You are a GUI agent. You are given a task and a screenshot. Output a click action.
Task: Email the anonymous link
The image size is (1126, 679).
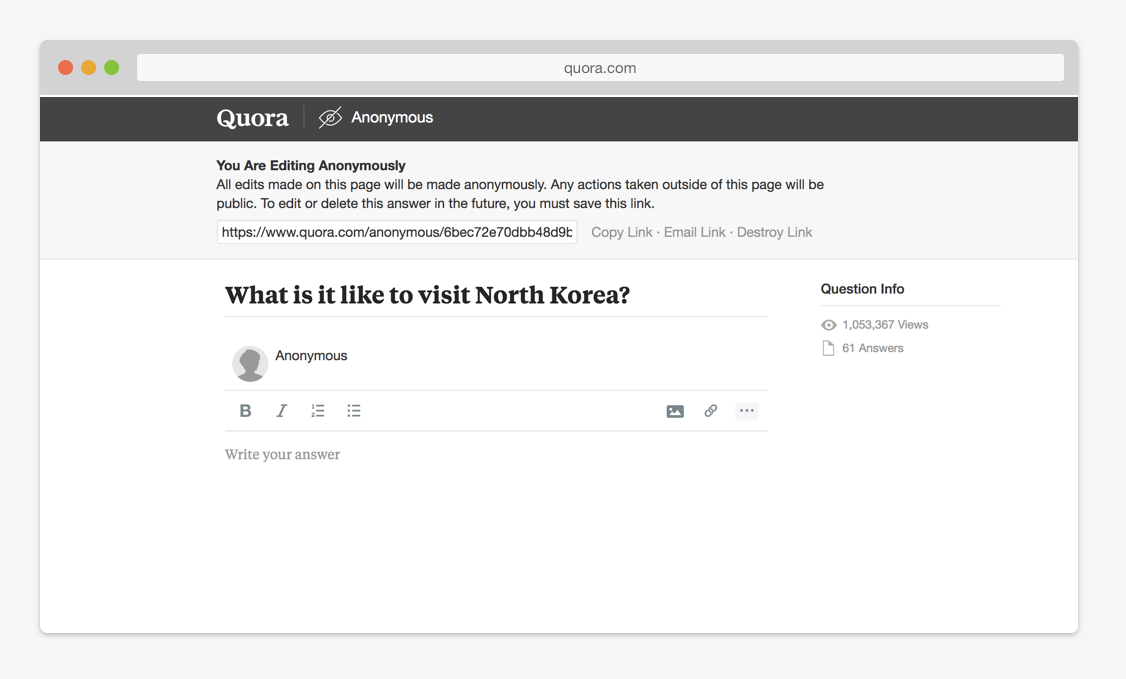(x=694, y=232)
